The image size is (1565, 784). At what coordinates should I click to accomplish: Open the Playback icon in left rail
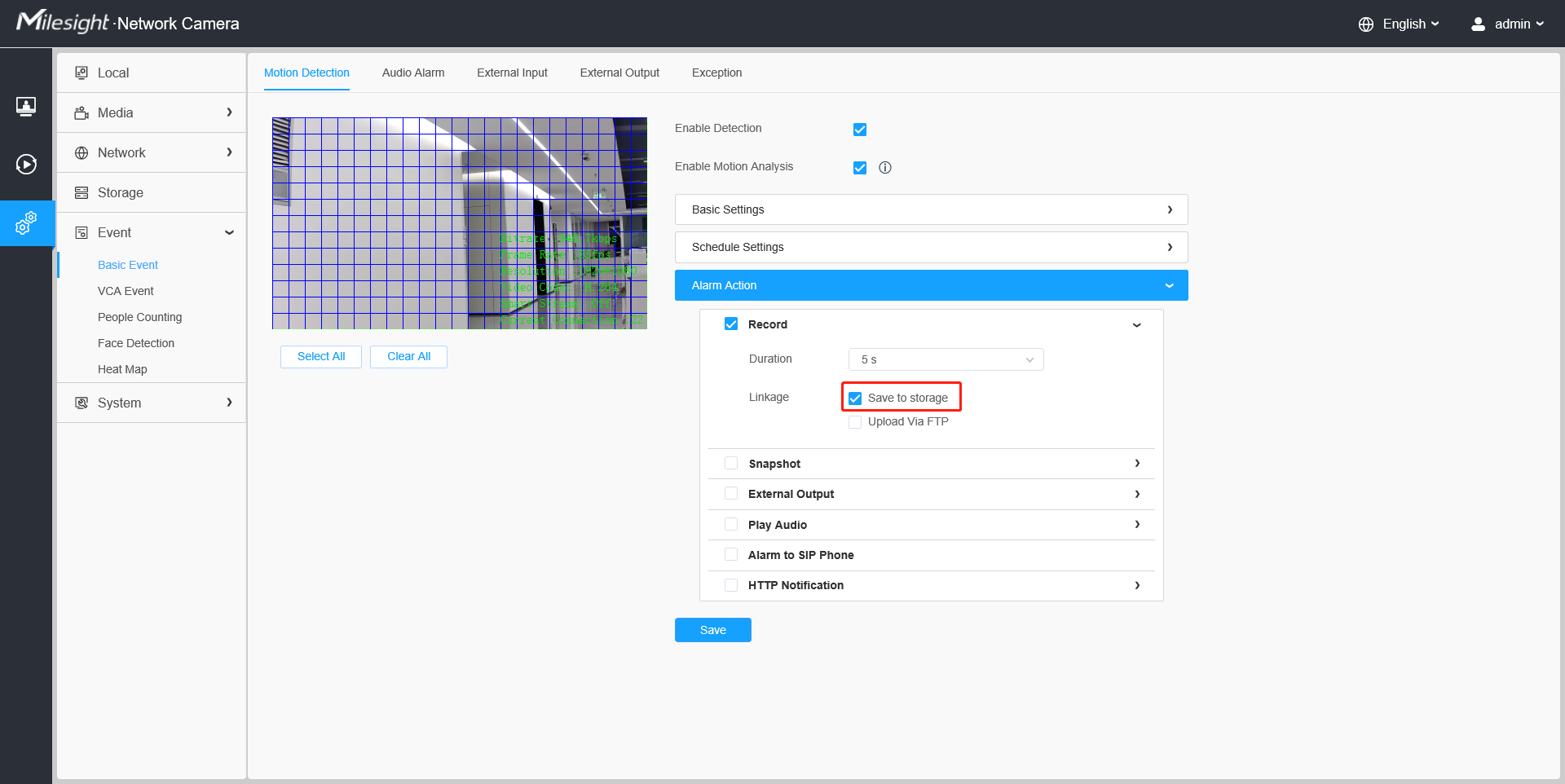26,165
